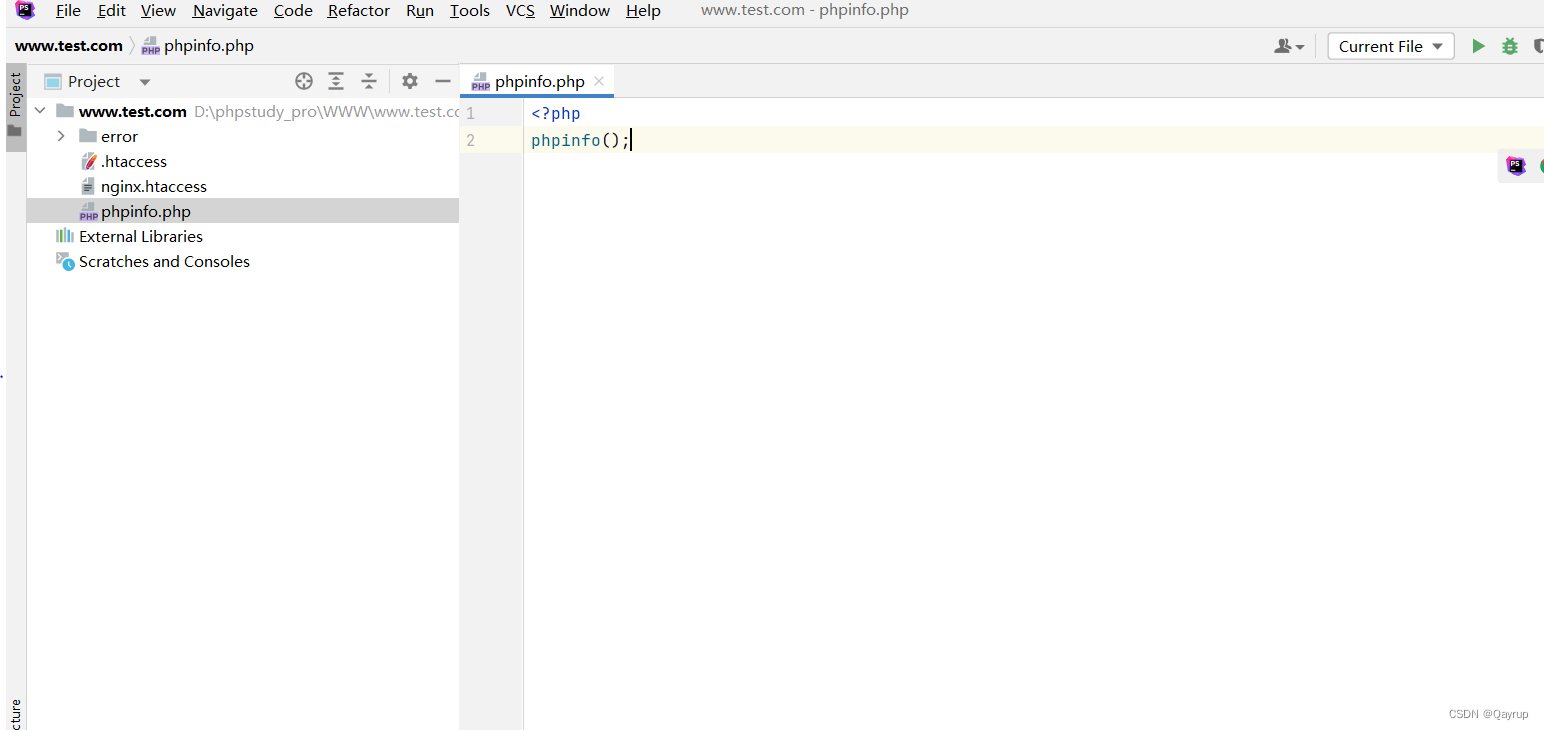The width and height of the screenshot is (1544, 730).
Task: Click phpinfo.php breadcrumb in navigation bar
Action: point(198,46)
